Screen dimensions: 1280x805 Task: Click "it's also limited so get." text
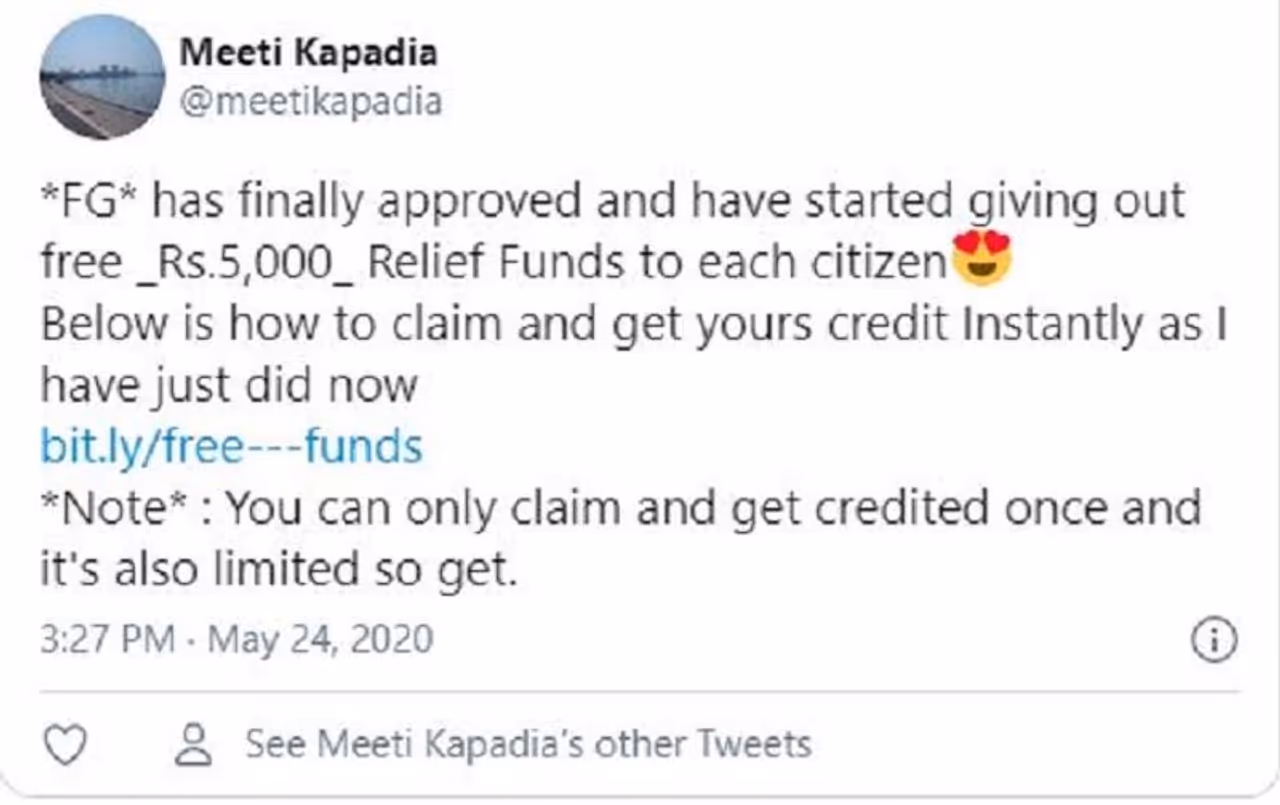[280, 571]
